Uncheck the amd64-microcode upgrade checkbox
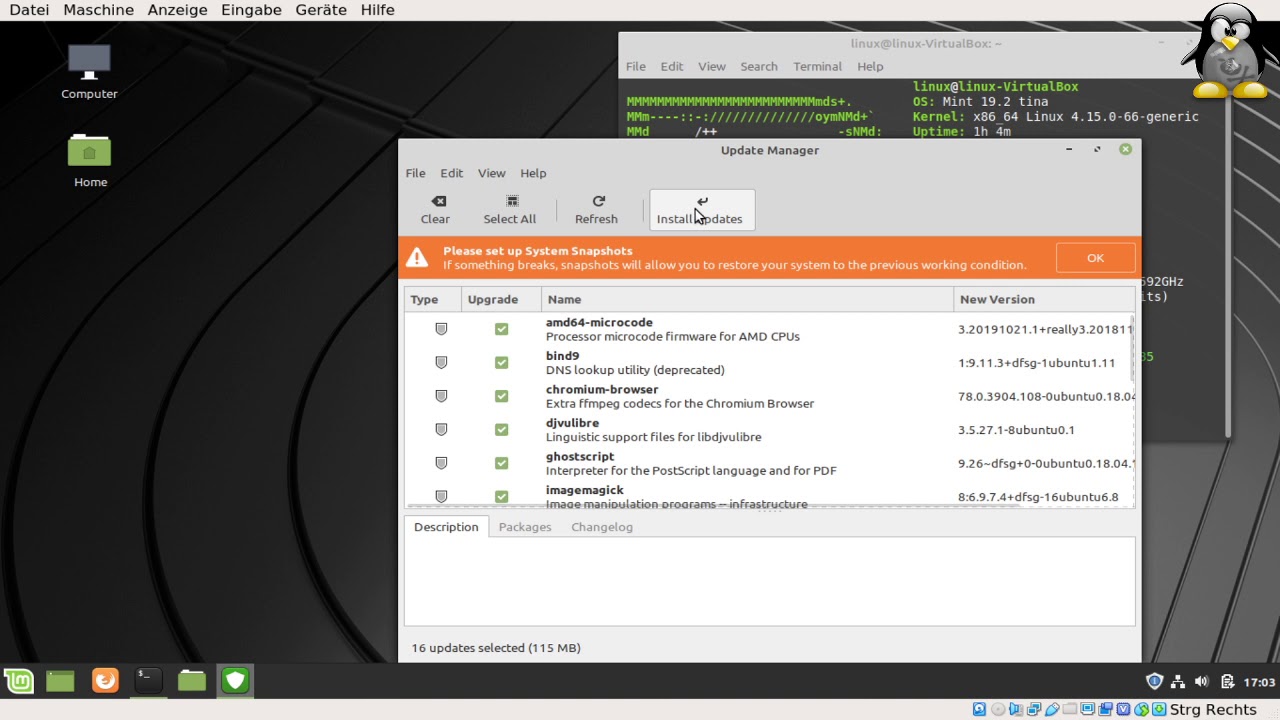The width and height of the screenshot is (1280, 720). point(501,329)
